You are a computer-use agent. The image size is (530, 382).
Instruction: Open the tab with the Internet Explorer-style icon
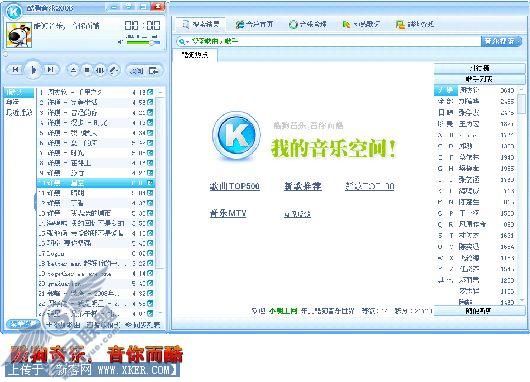(254, 24)
